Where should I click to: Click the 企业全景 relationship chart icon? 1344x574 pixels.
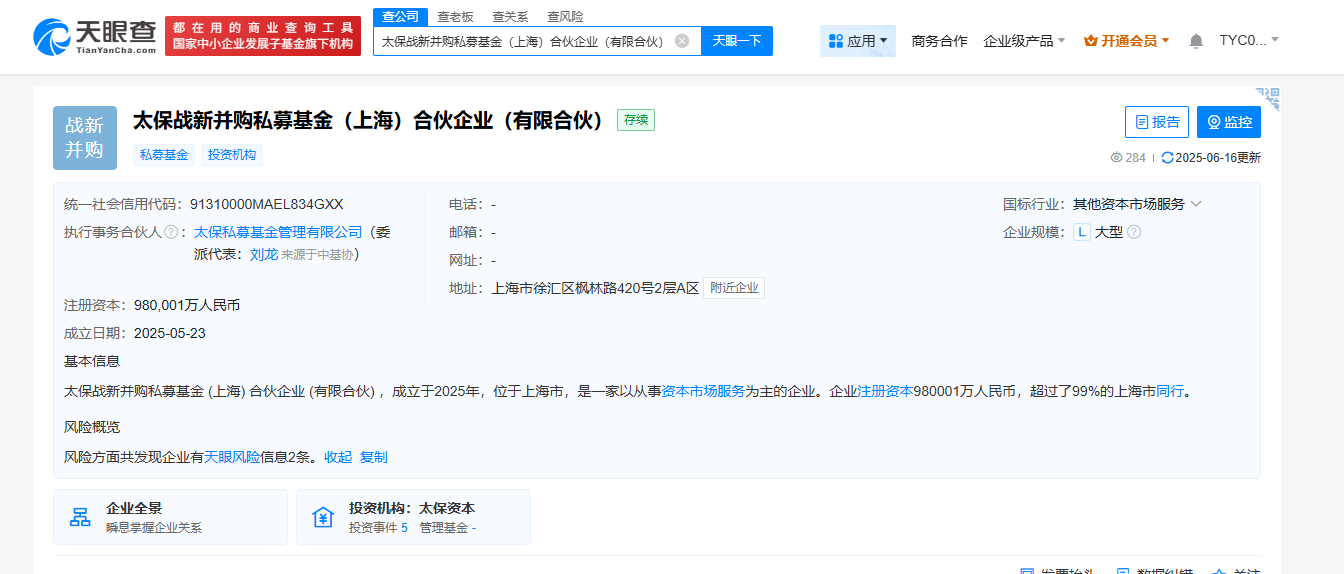click(80, 517)
